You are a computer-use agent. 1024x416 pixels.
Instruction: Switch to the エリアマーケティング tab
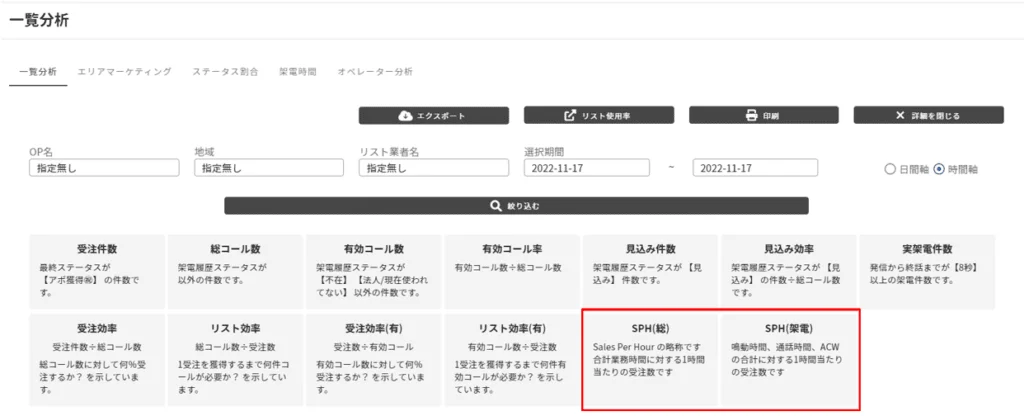[124, 72]
